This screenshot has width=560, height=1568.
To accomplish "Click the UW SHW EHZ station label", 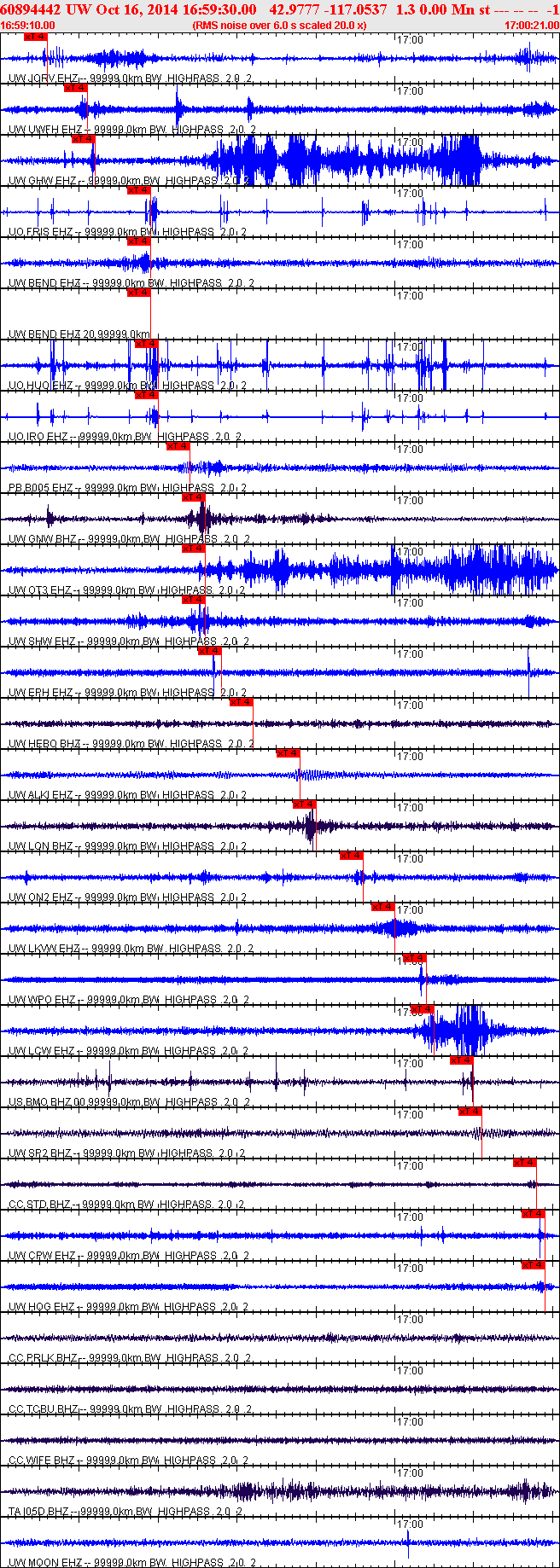I will [x=129, y=642].
